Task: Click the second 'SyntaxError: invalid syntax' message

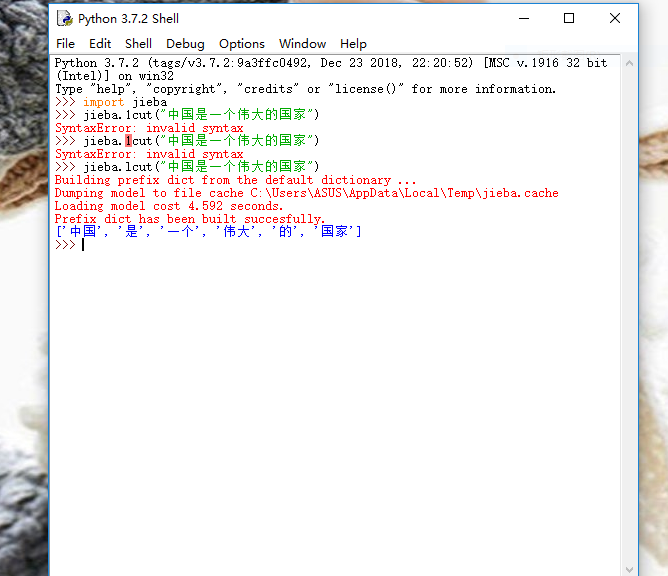Action: pyautogui.click(x=149, y=154)
